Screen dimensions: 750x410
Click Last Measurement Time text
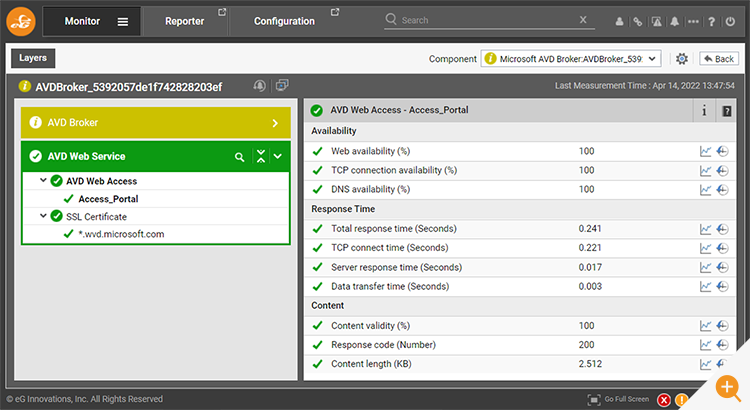pos(644,86)
